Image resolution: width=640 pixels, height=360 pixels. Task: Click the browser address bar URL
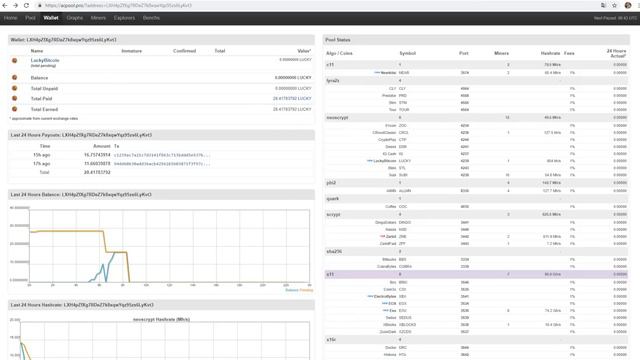point(118,5)
